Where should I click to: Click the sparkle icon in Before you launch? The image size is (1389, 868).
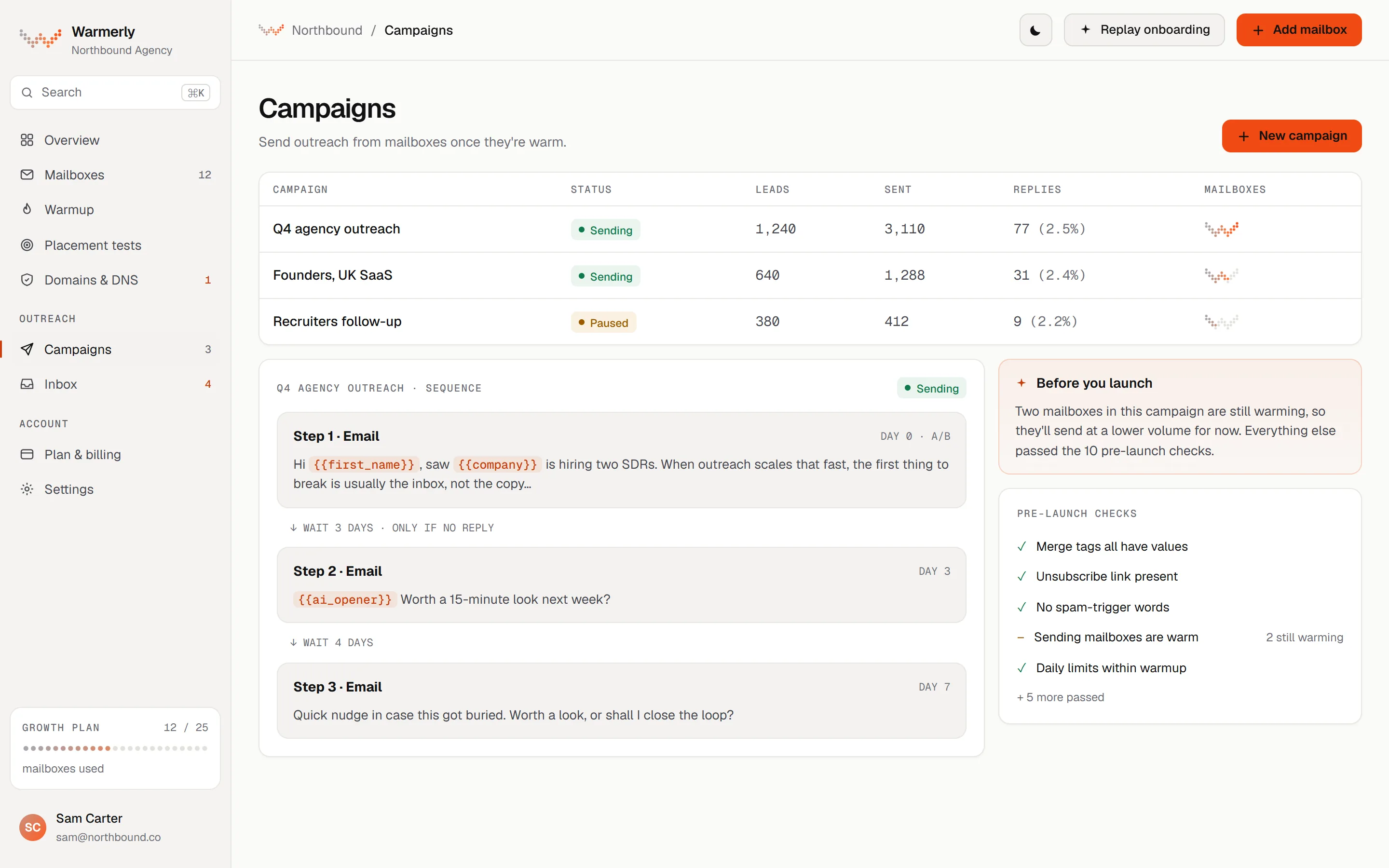pos(1021,383)
